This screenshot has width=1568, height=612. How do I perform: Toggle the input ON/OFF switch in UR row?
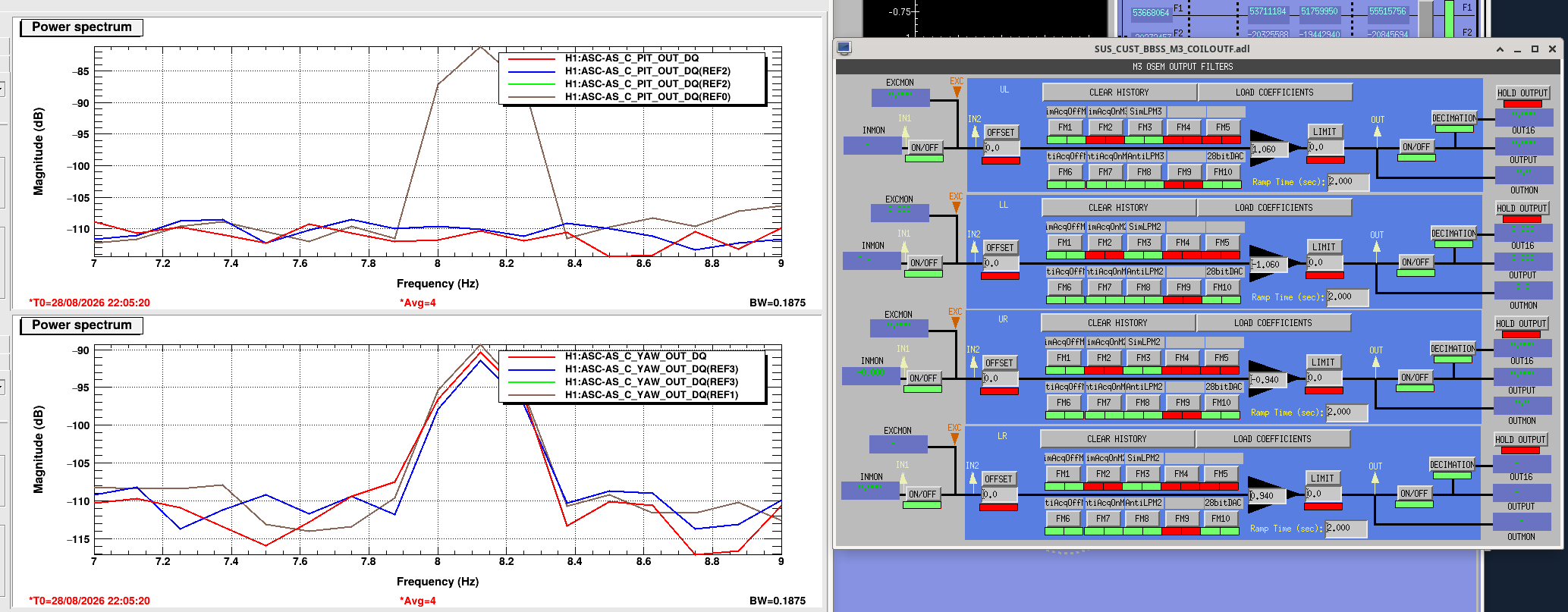[923, 378]
